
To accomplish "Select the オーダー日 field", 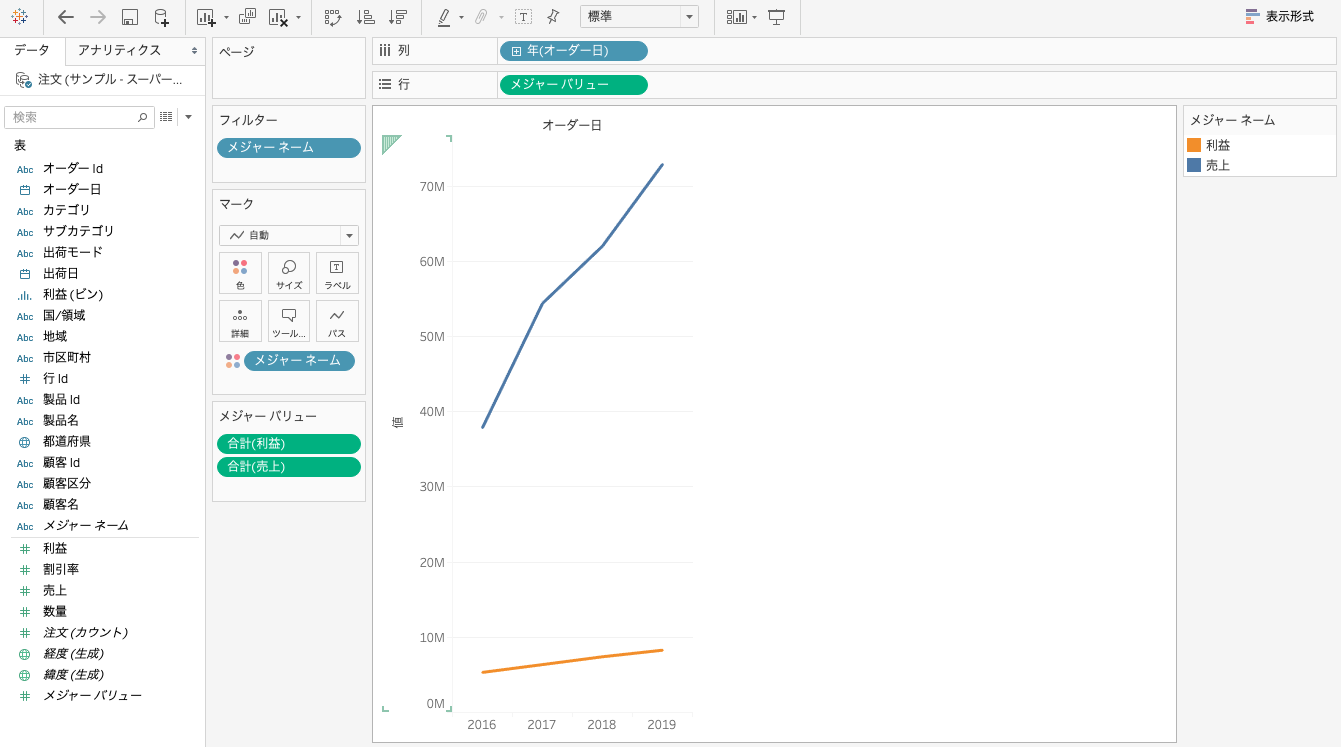I will [72, 189].
